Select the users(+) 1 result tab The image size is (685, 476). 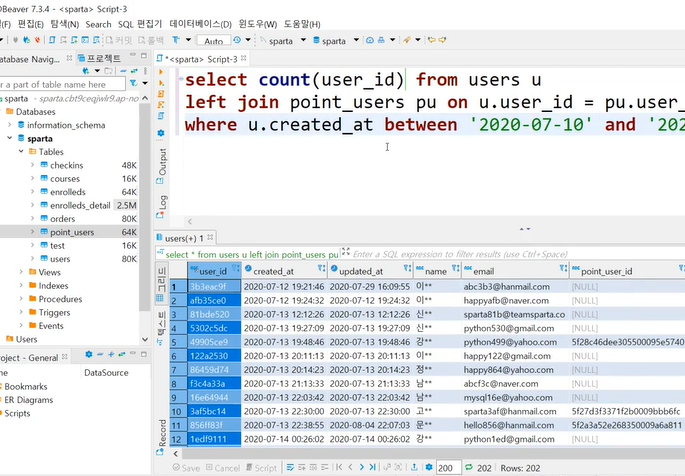[185, 238]
